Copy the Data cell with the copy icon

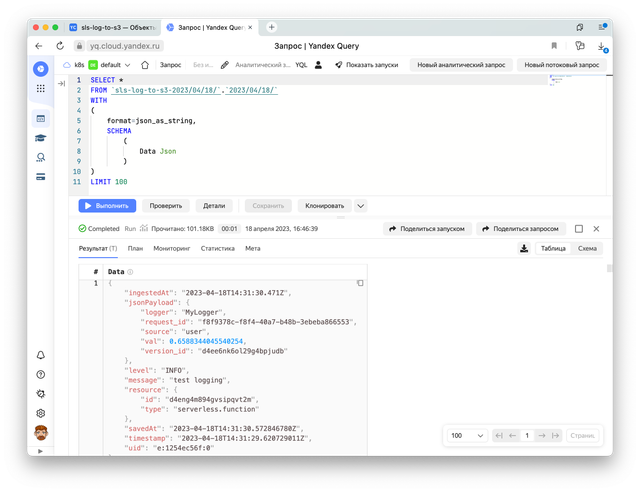(x=359, y=284)
